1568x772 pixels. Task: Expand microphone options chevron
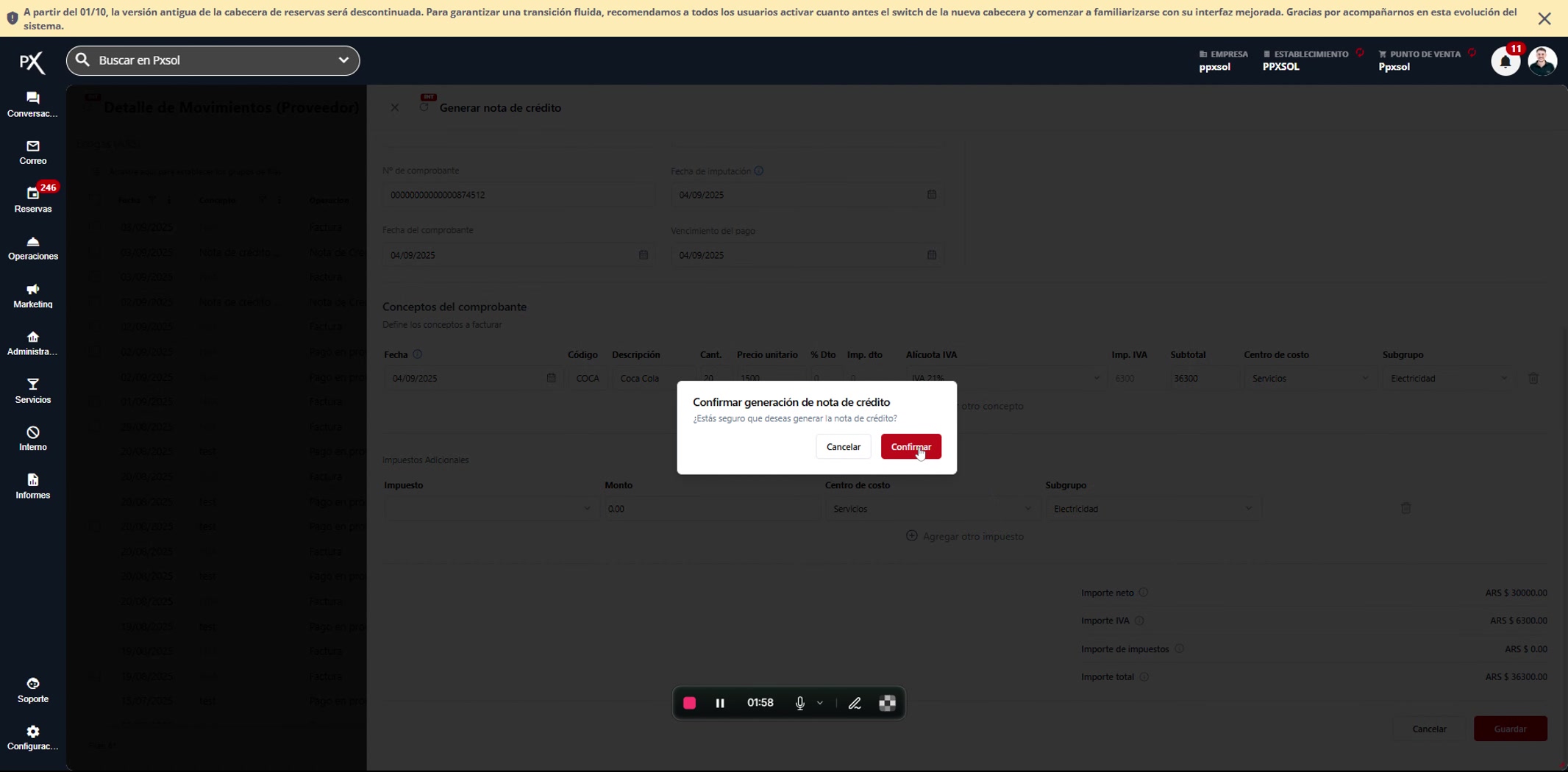tap(820, 703)
